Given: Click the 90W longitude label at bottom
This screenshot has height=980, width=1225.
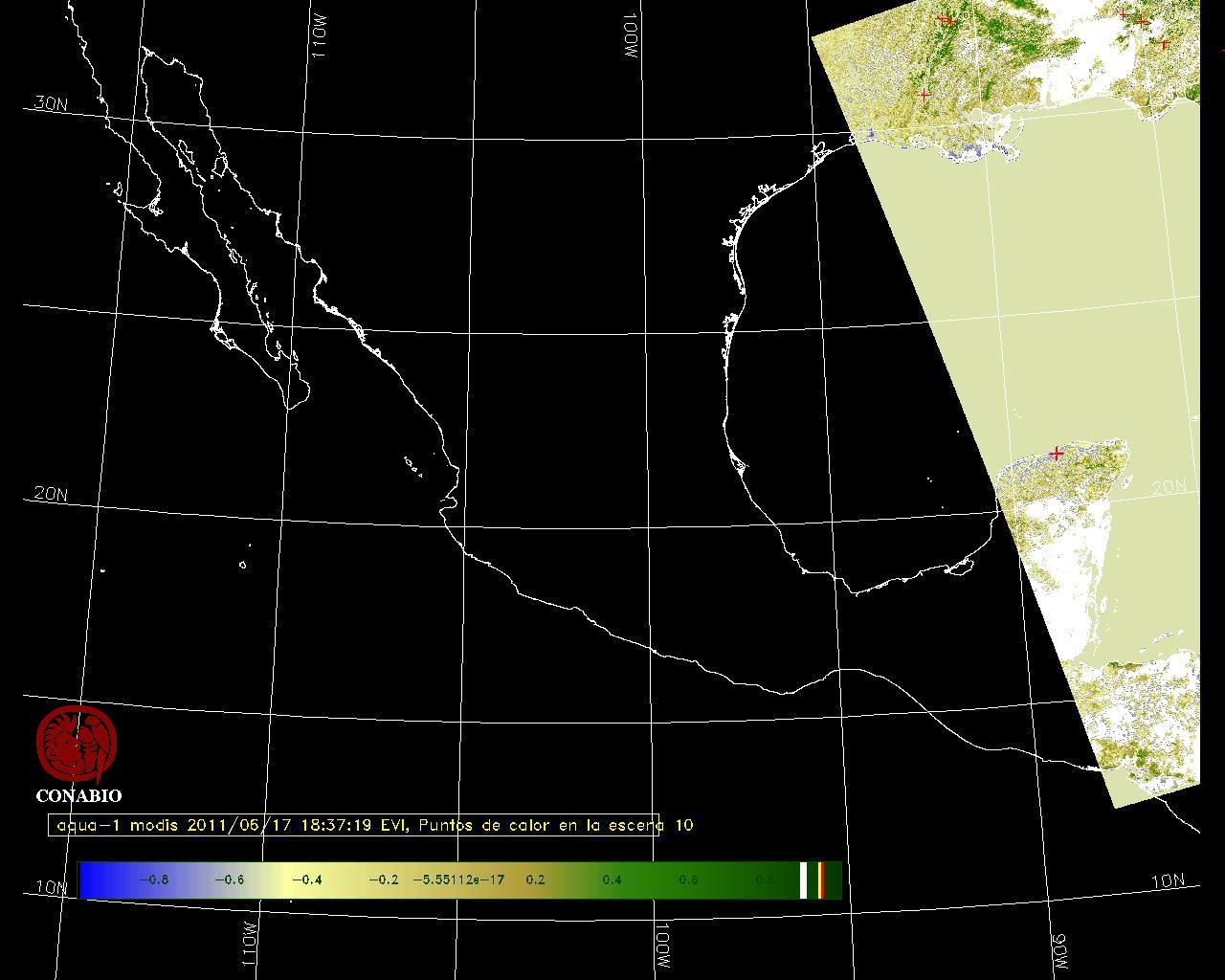Looking at the screenshot, I should point(1059,948).
